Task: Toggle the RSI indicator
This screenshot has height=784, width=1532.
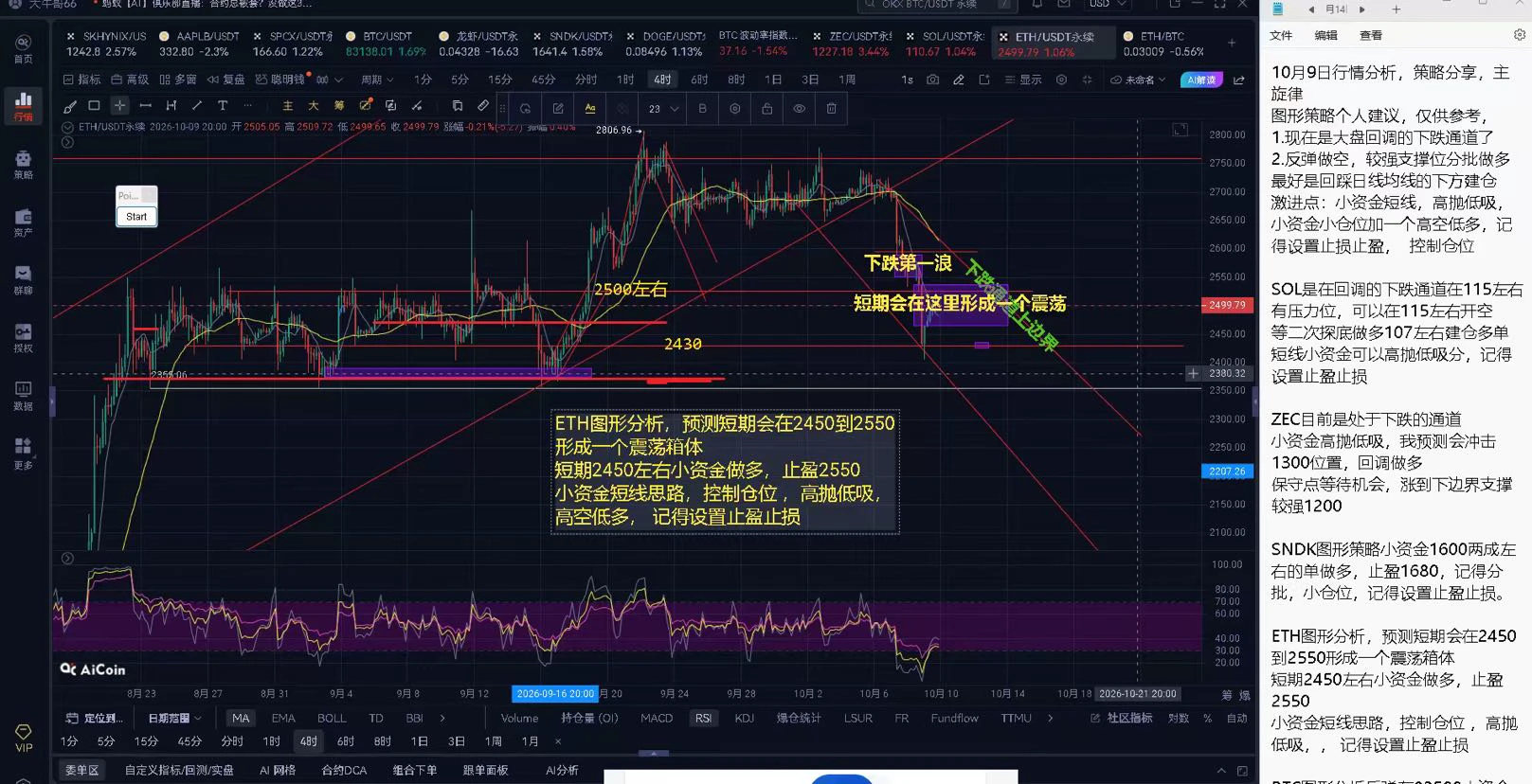Action: 704,719
